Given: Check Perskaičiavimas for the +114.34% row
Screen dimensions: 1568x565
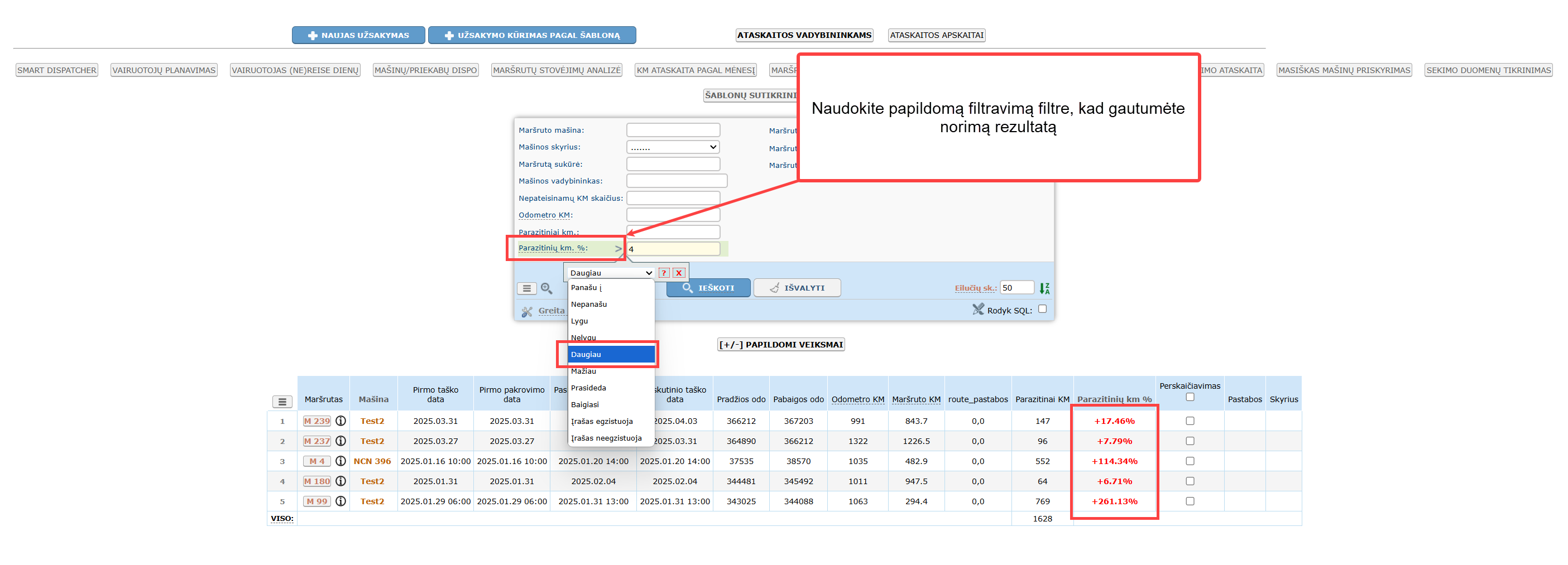Looking at the screenshot, I should (1190, 461).
